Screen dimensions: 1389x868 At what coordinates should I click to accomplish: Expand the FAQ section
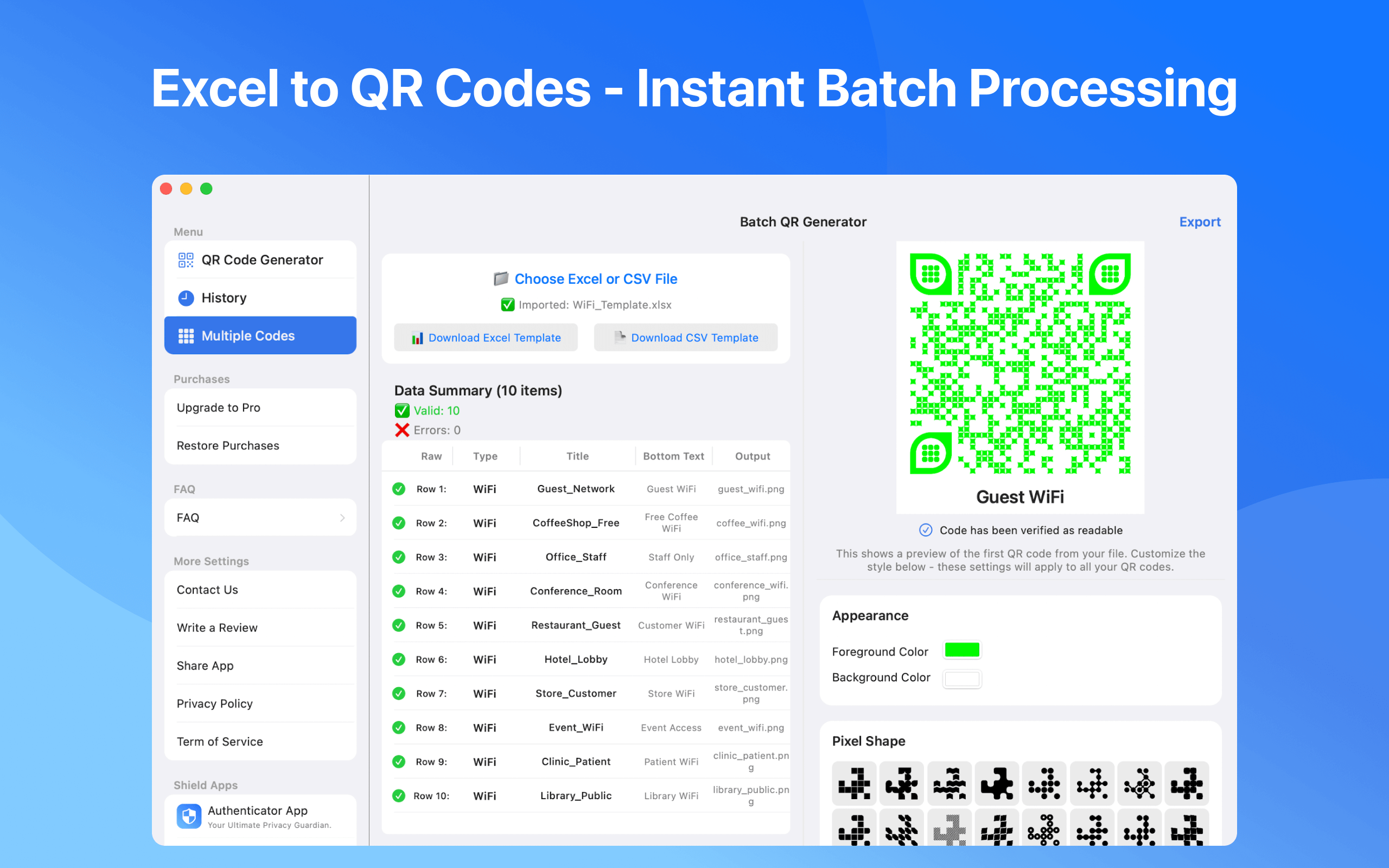tap(260, 516)
